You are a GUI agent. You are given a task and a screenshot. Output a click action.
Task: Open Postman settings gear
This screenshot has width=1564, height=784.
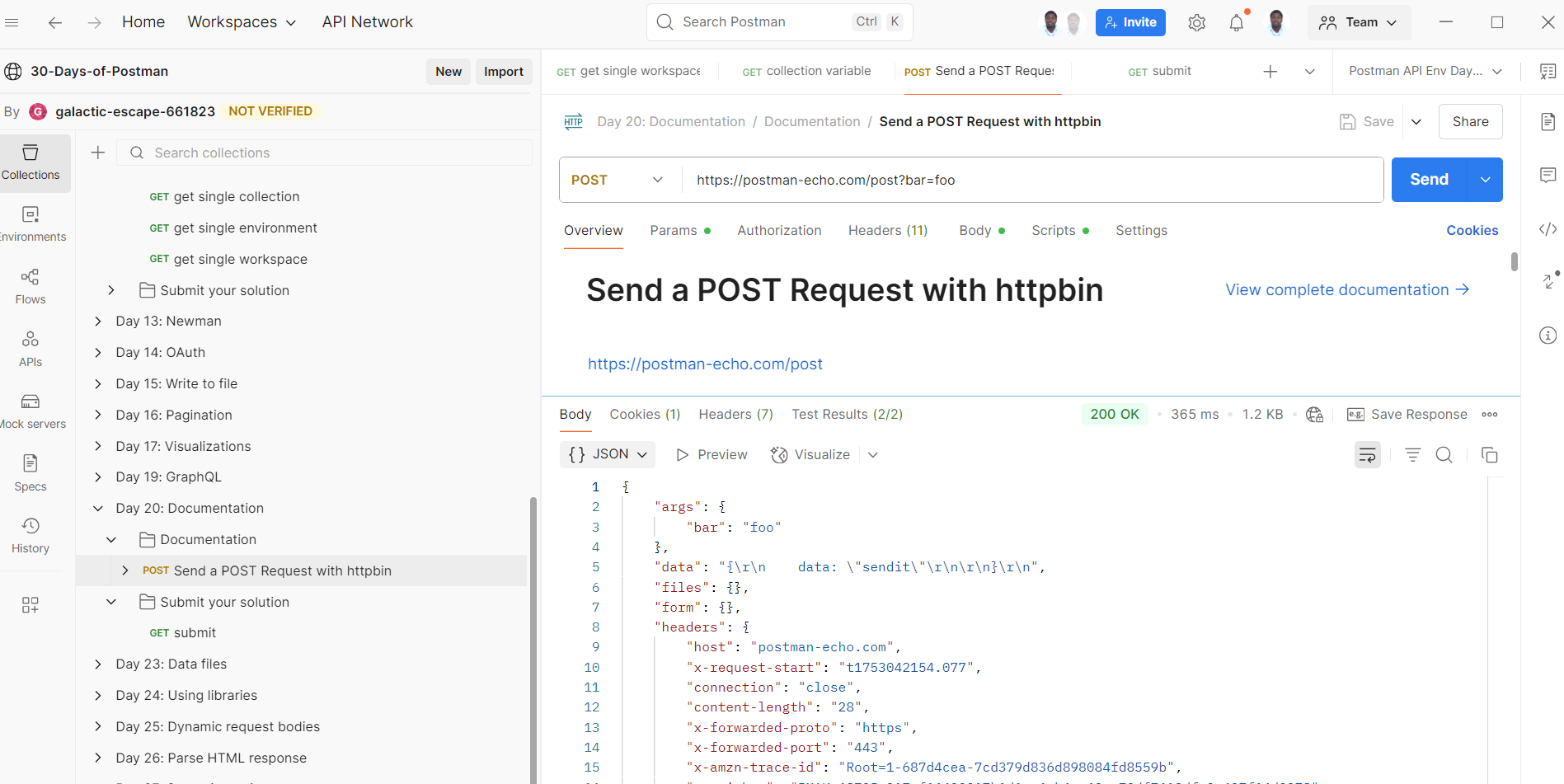[1196, 22]
